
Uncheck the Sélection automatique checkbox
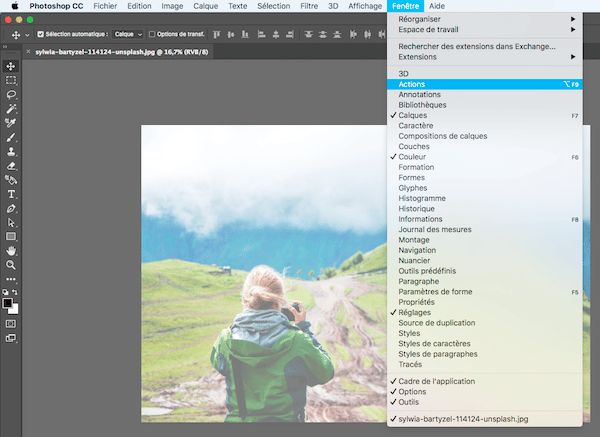coord(40,34)
